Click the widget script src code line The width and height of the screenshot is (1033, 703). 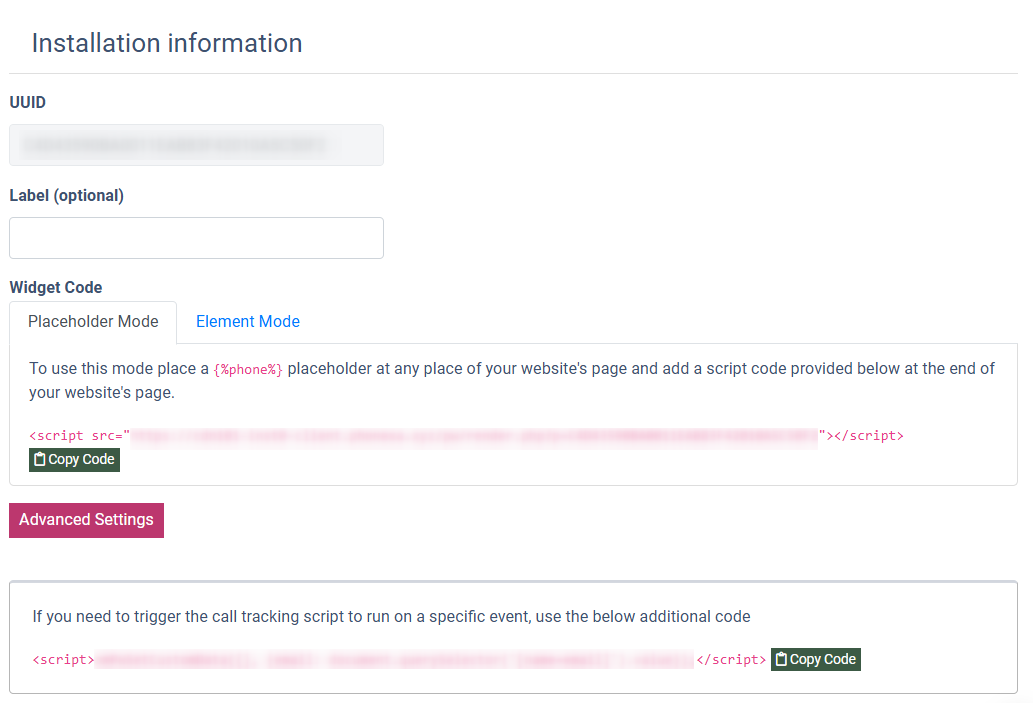466,436
